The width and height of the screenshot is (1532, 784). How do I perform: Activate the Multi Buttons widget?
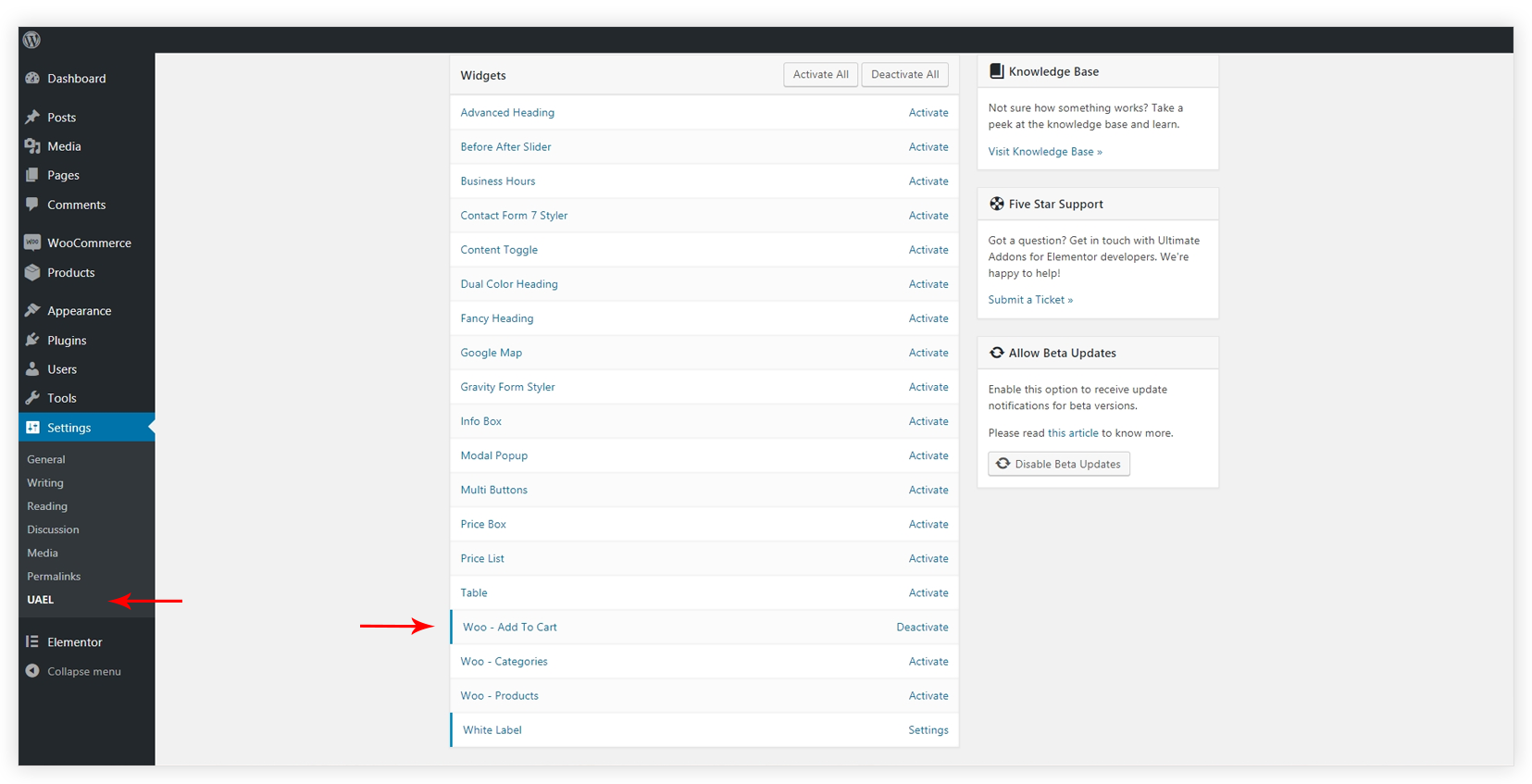point(928,490)
